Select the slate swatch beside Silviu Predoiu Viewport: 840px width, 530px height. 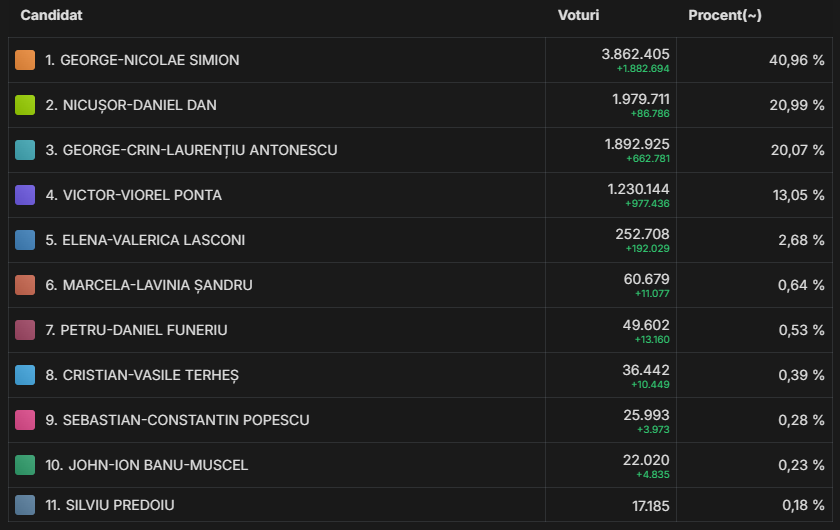(25, 505)
